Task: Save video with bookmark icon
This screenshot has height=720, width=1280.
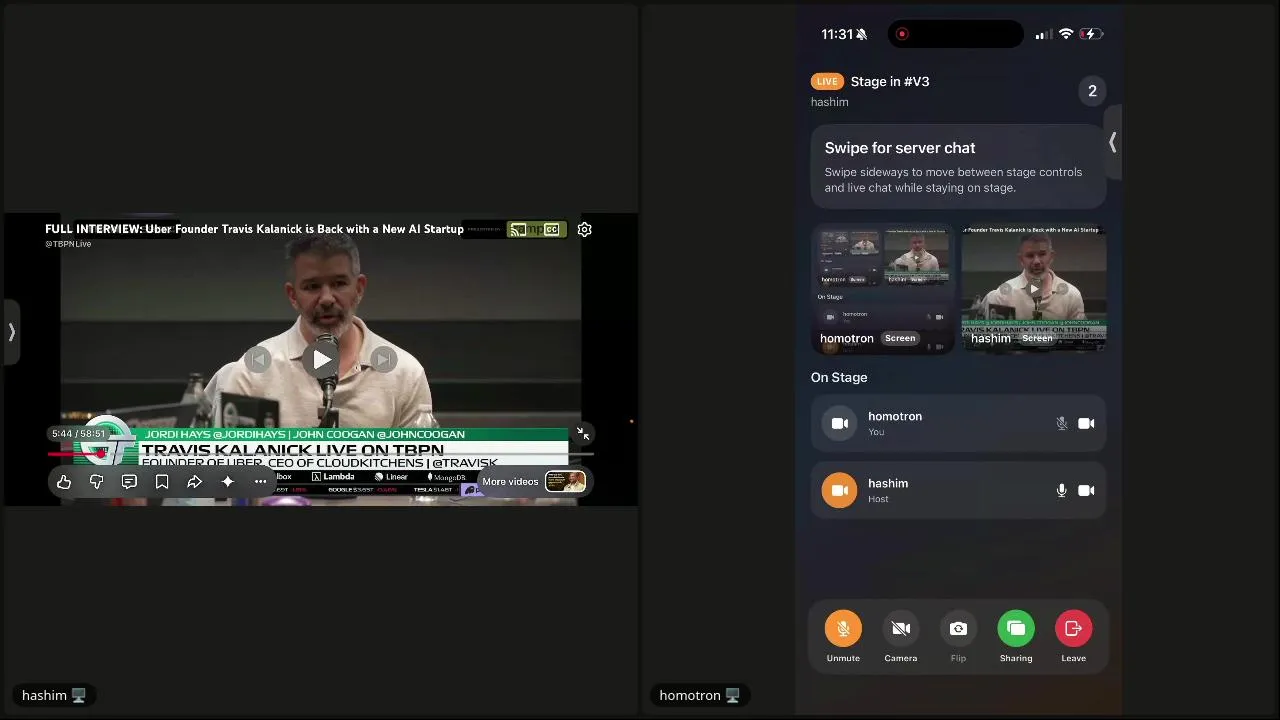Action: pos(162,482)
